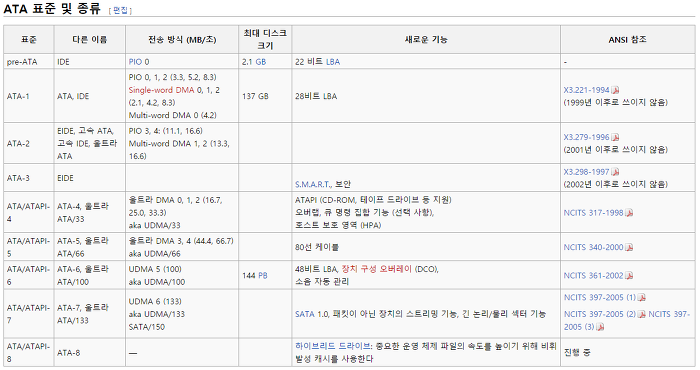The height and width of the screenshot is (370, 700).
Task: Open the NCITS 397-2005 (1) link
Action: (x=600, y=298)
